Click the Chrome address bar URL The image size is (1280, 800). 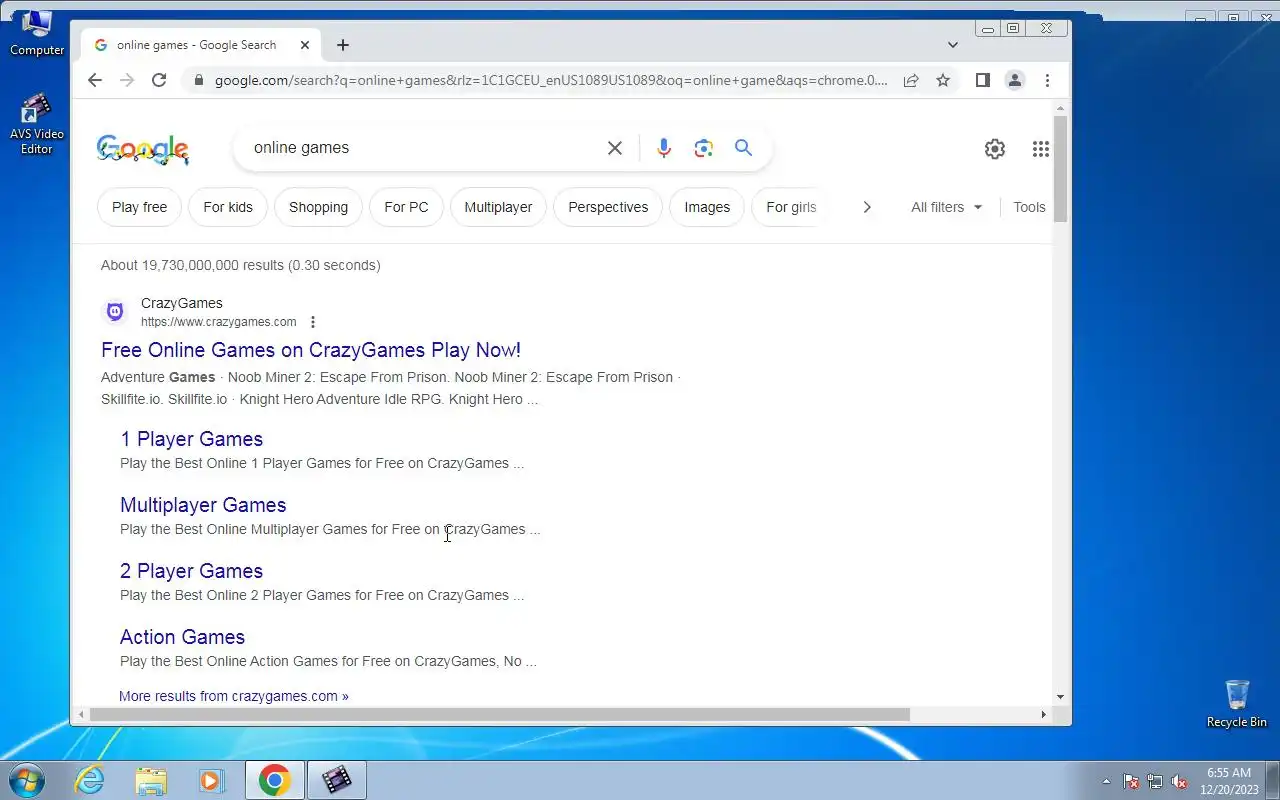point(550,80)
